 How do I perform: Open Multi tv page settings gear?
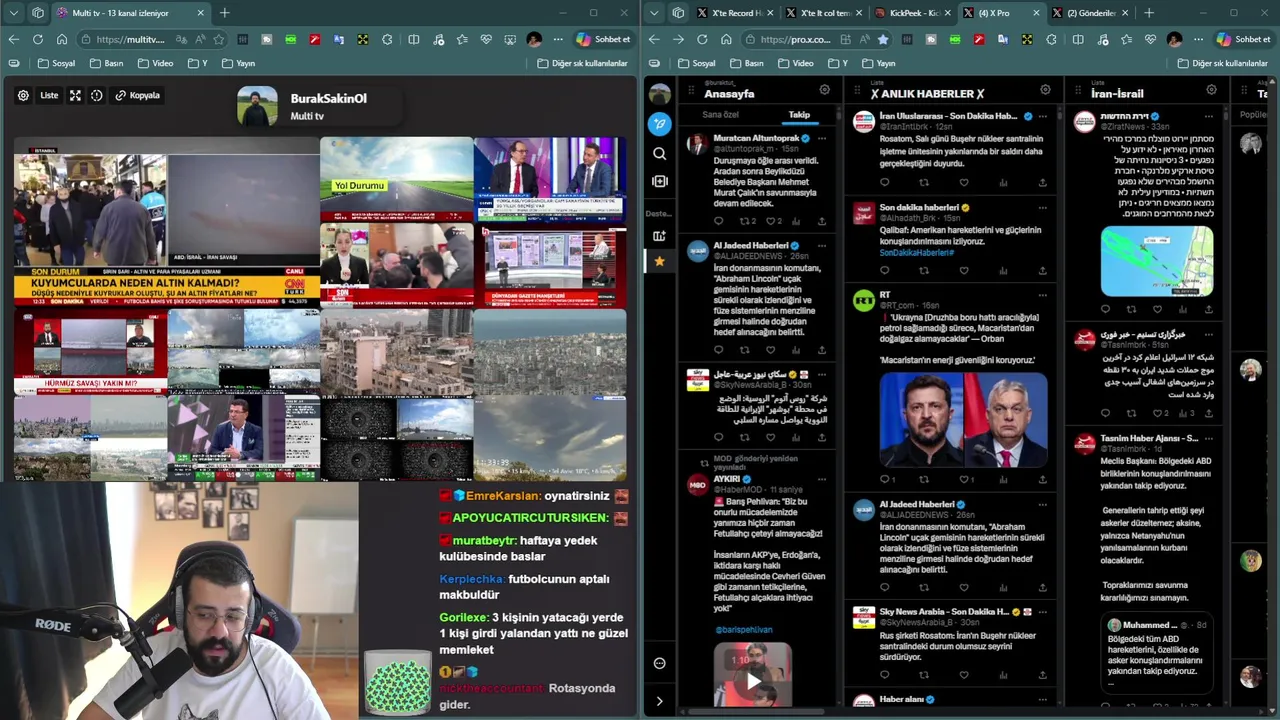pyautogui.click(x=23, y=95)
